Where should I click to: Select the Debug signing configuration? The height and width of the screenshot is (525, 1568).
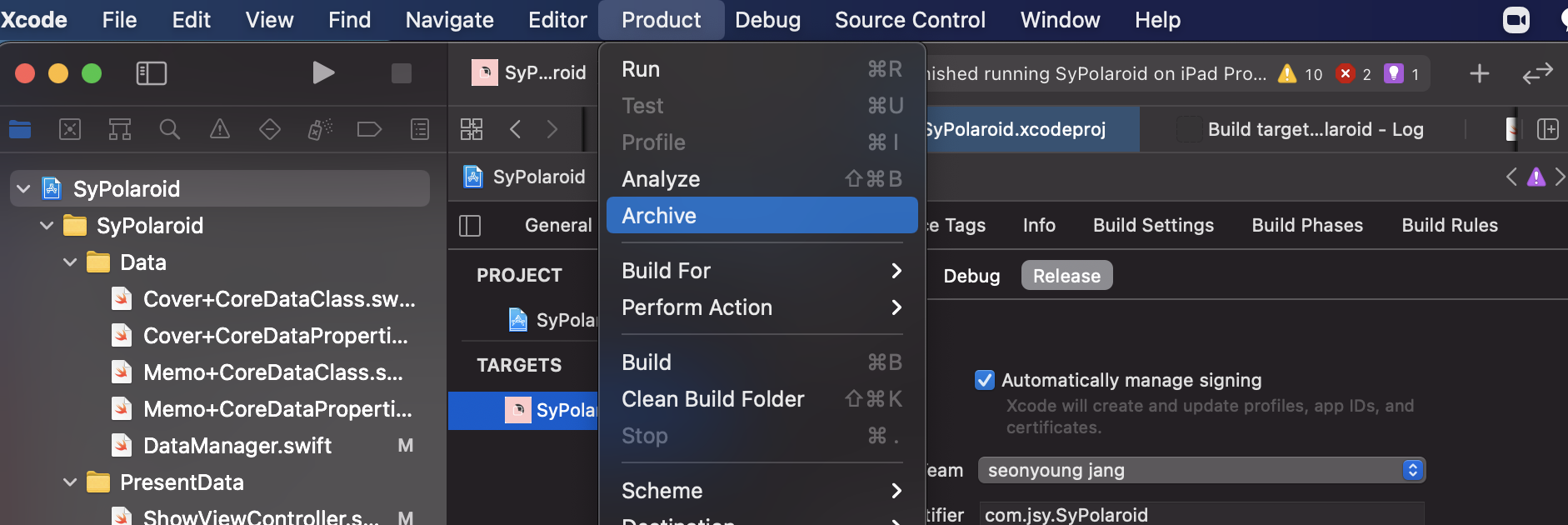click(x=971, y=276)
